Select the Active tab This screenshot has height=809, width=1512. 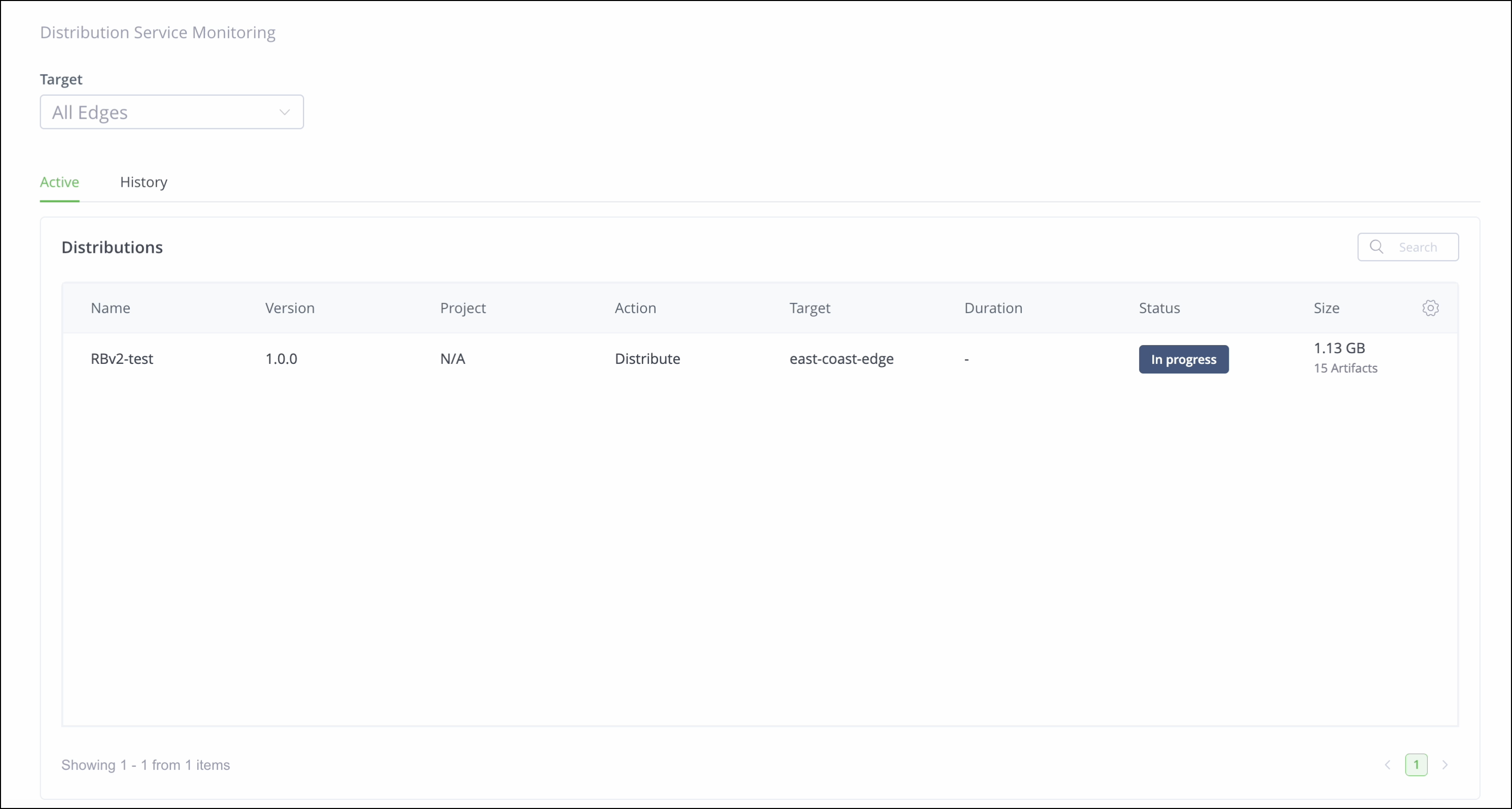click(x=59, y=182)
